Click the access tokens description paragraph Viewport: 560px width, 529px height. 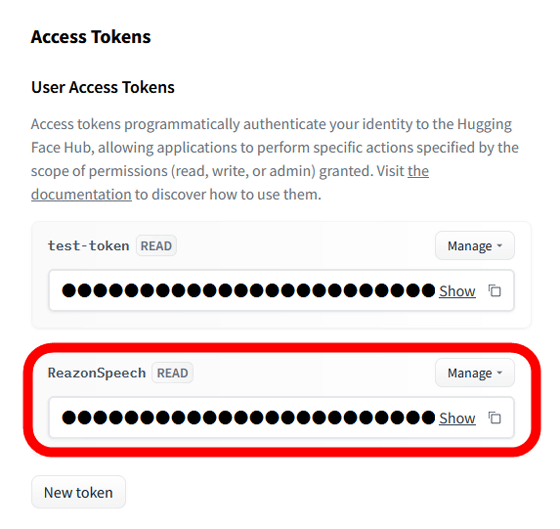(x=275, y=159)
